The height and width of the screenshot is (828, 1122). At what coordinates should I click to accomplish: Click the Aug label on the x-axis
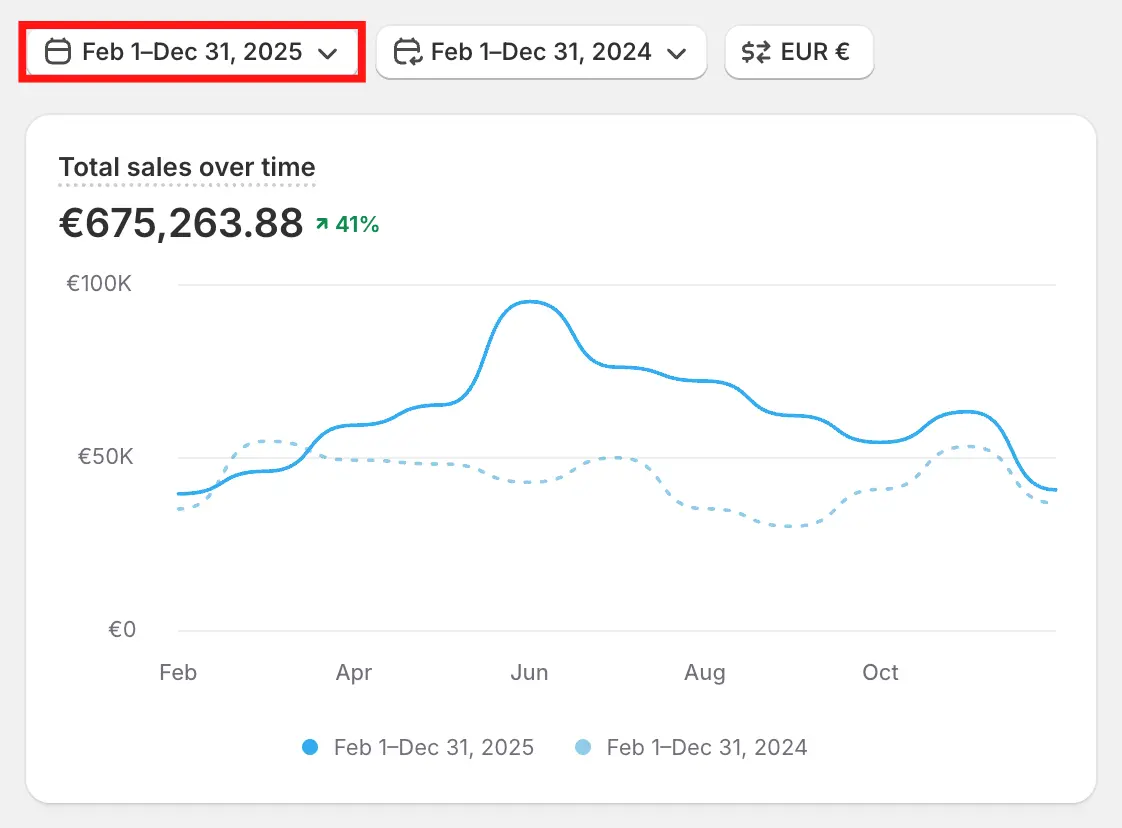705,672
